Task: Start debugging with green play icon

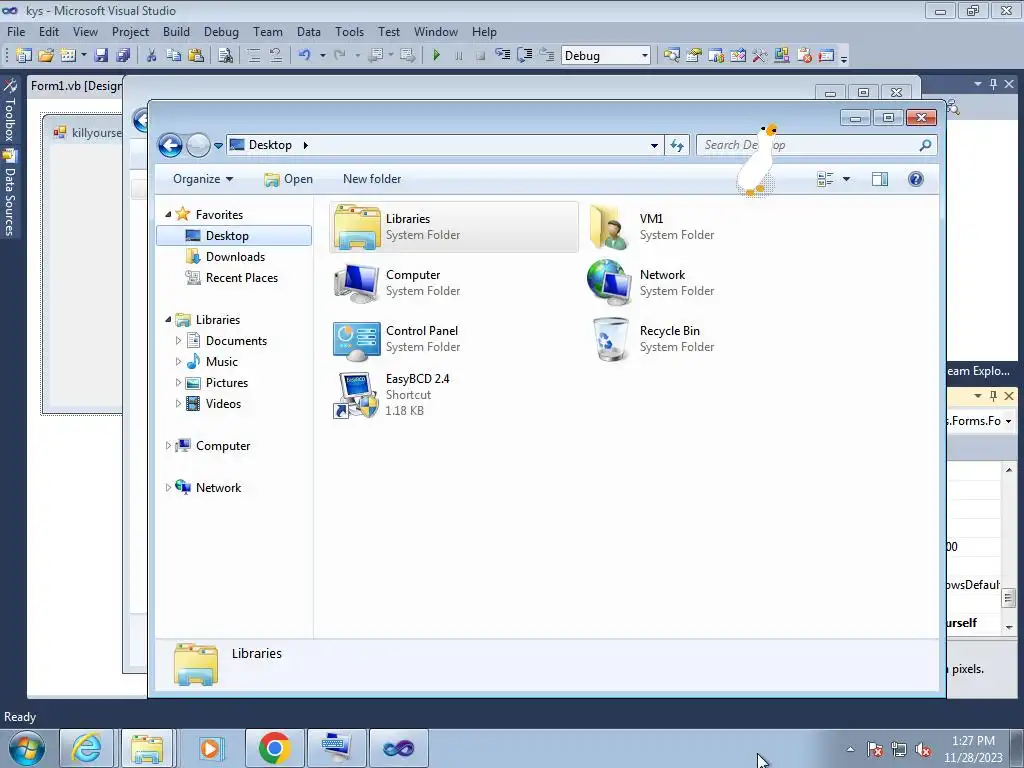Action: tap(436, 56)
